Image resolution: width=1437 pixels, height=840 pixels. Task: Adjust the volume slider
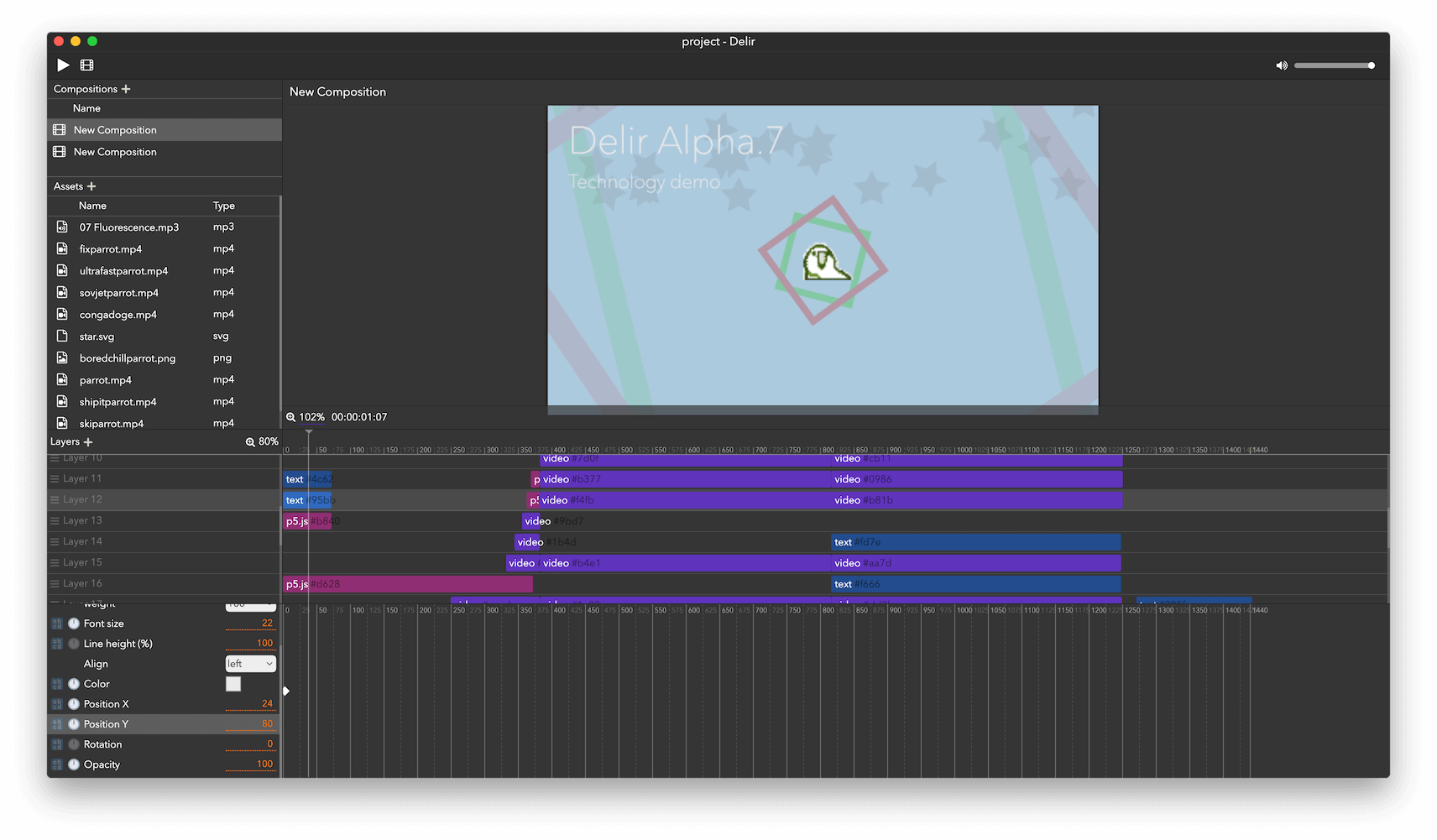pyautogui.click(x=1335, y=65)
